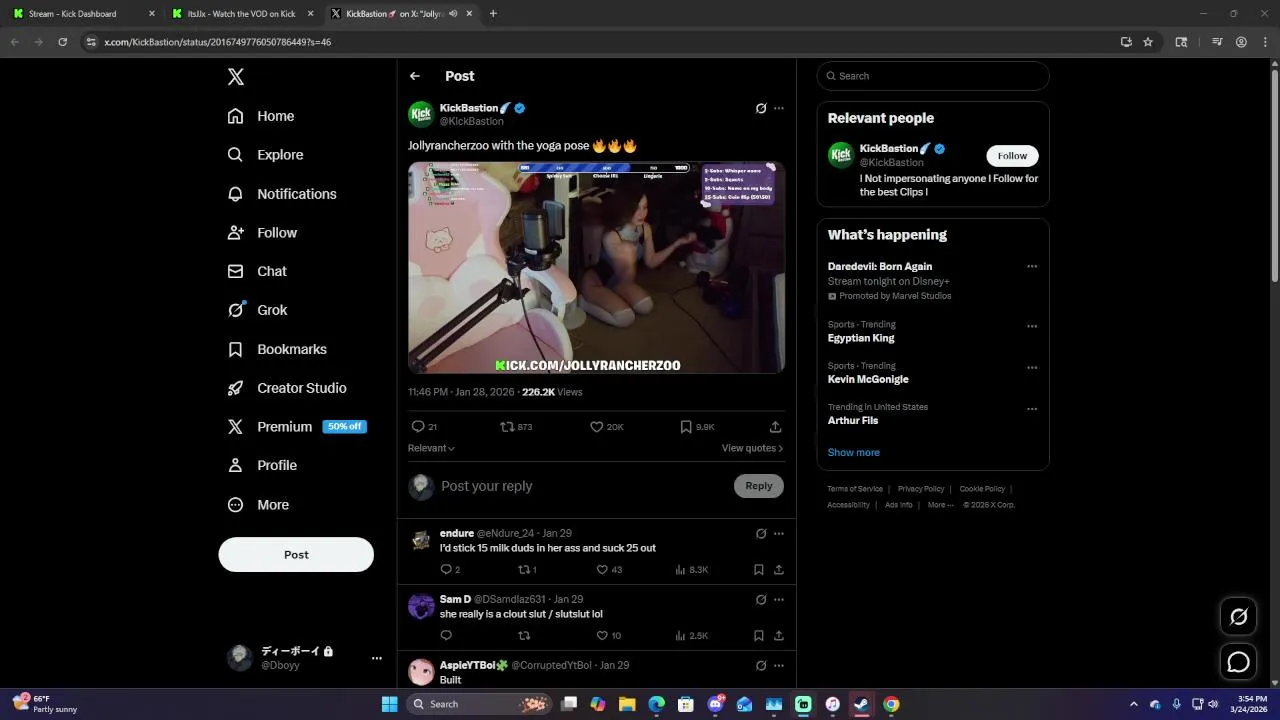Click share icon on the main post
Image resolution: width=1280 pixels, height=720 pixels.
coord(775,427)
